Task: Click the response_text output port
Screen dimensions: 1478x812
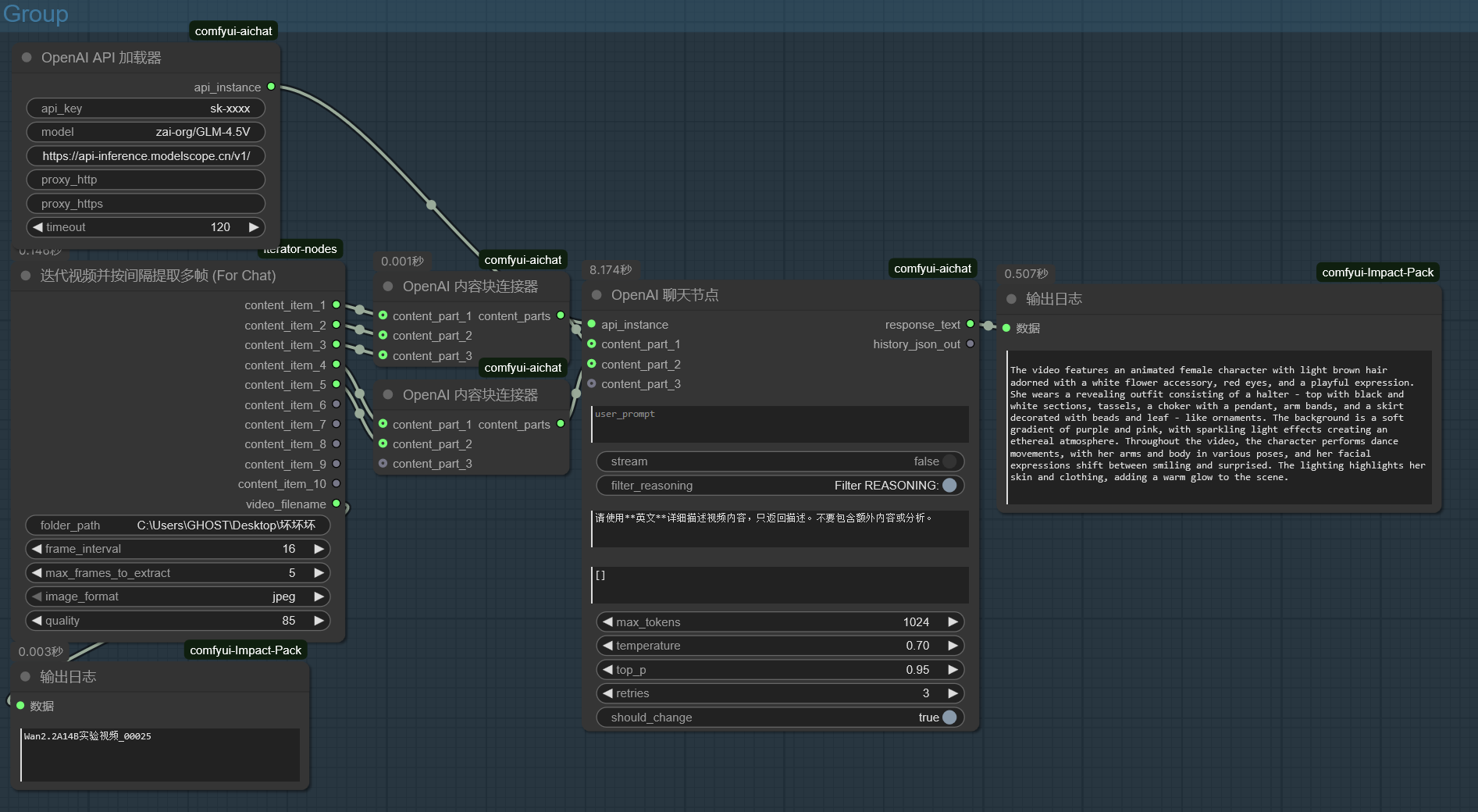Action: [x=970, y=324]
